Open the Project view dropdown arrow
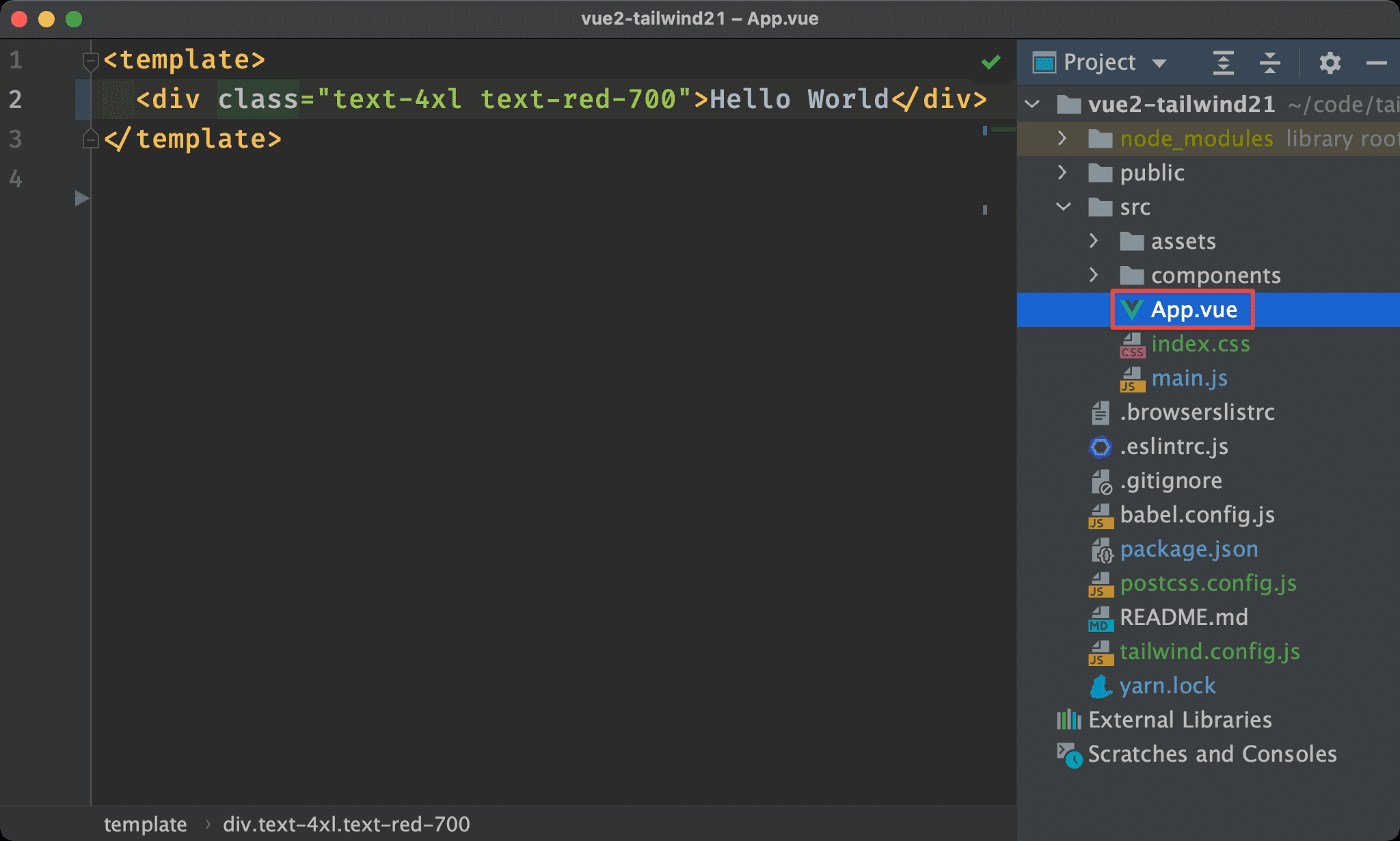The width and height of the screenshot is (1400, 841). (1159, 64)
